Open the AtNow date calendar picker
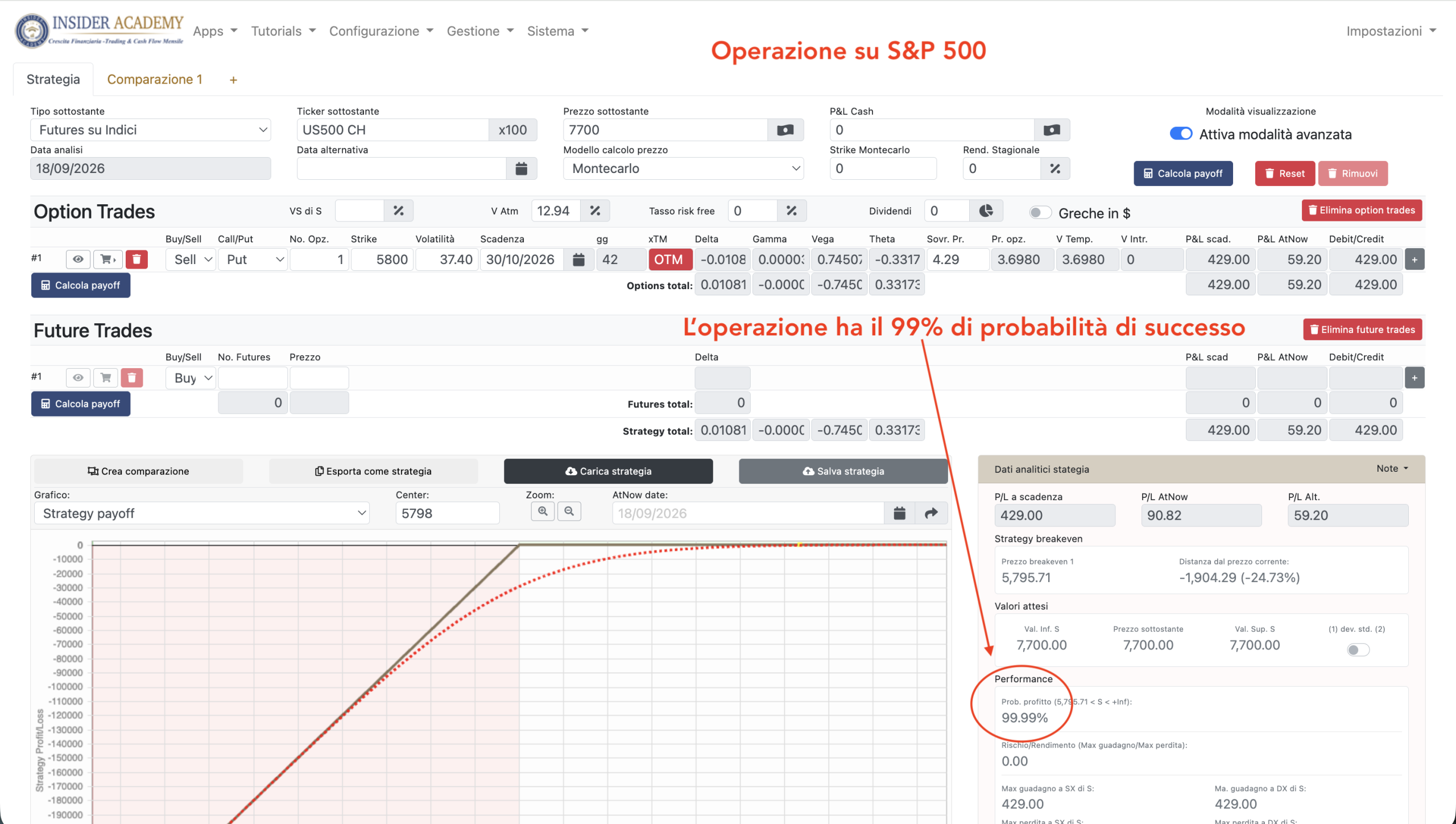The image size is (1456, 824). 899,513
